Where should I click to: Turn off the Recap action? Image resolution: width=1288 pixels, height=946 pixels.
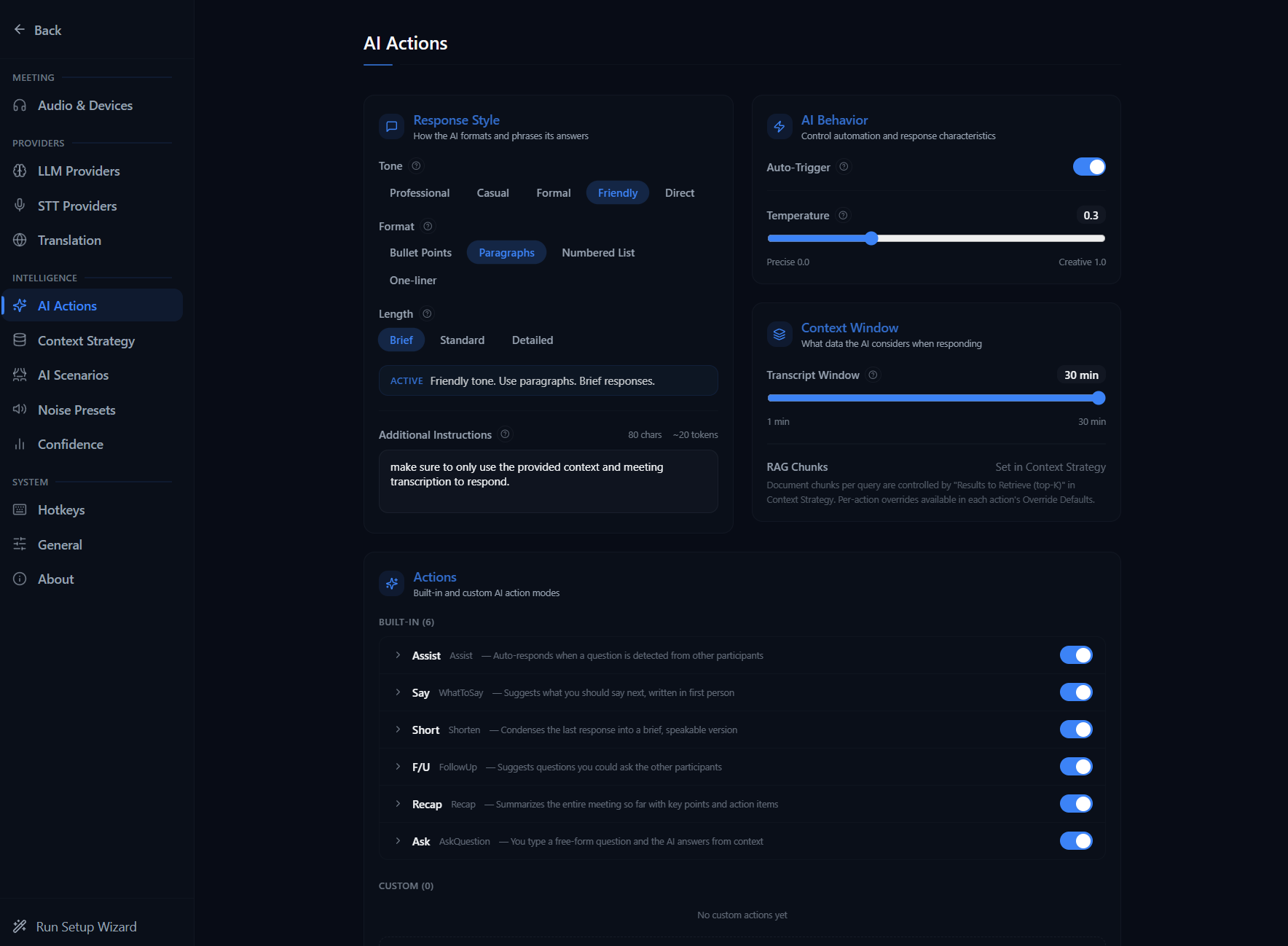point(1076,803)
